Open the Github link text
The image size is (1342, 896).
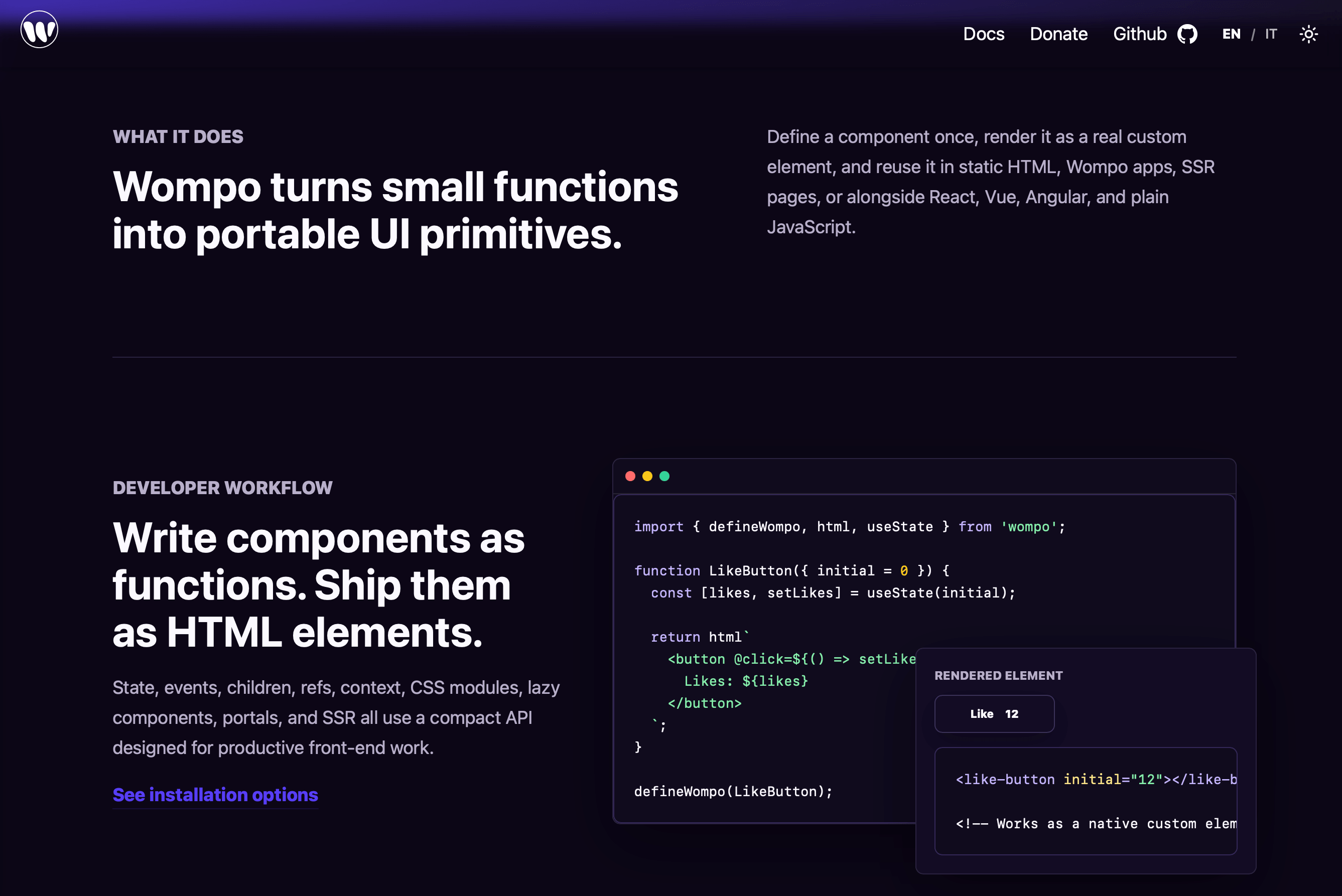[1140, 34]
